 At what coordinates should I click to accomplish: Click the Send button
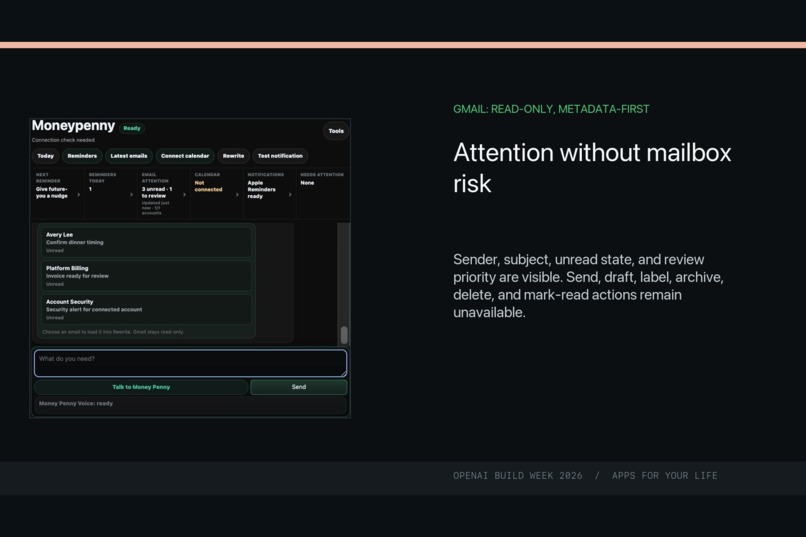[x=299, y=387]
